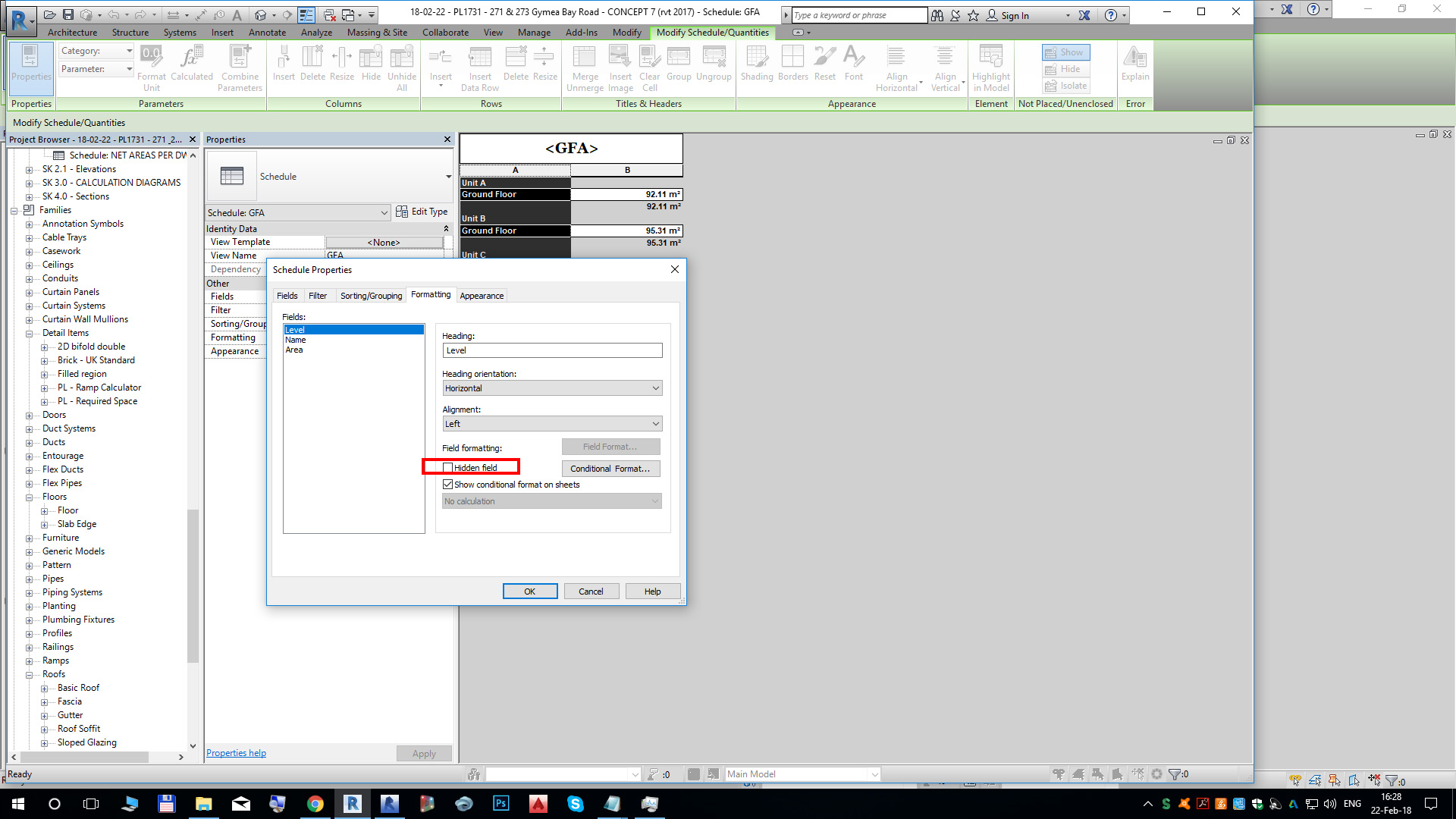Click the Save icon in quick access toolbar
This screenshot has width=1456, height=819.
[68, 14]
